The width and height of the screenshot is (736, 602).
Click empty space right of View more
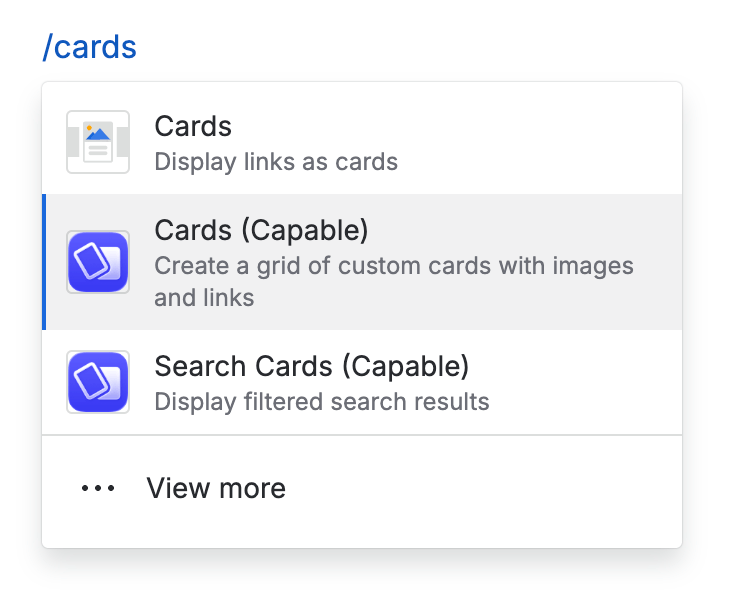[480, 489]
